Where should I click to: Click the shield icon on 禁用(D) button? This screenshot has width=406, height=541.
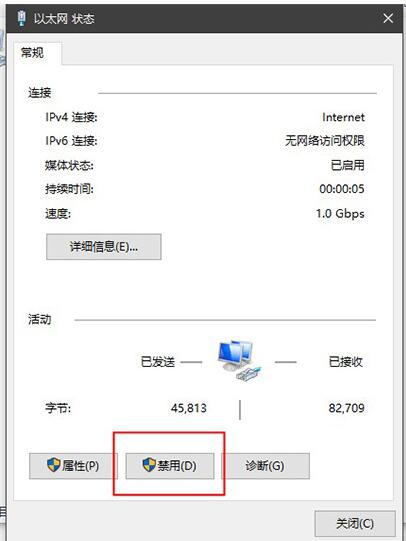[x=149, y=465]
